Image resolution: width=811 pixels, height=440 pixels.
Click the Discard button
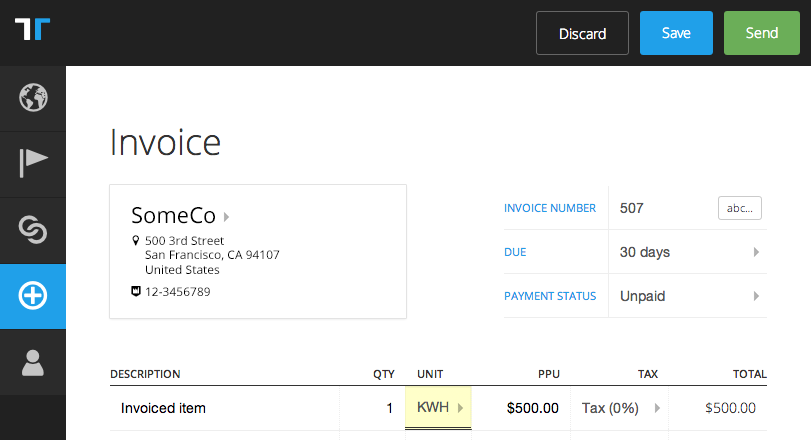(x=582, y=33)
